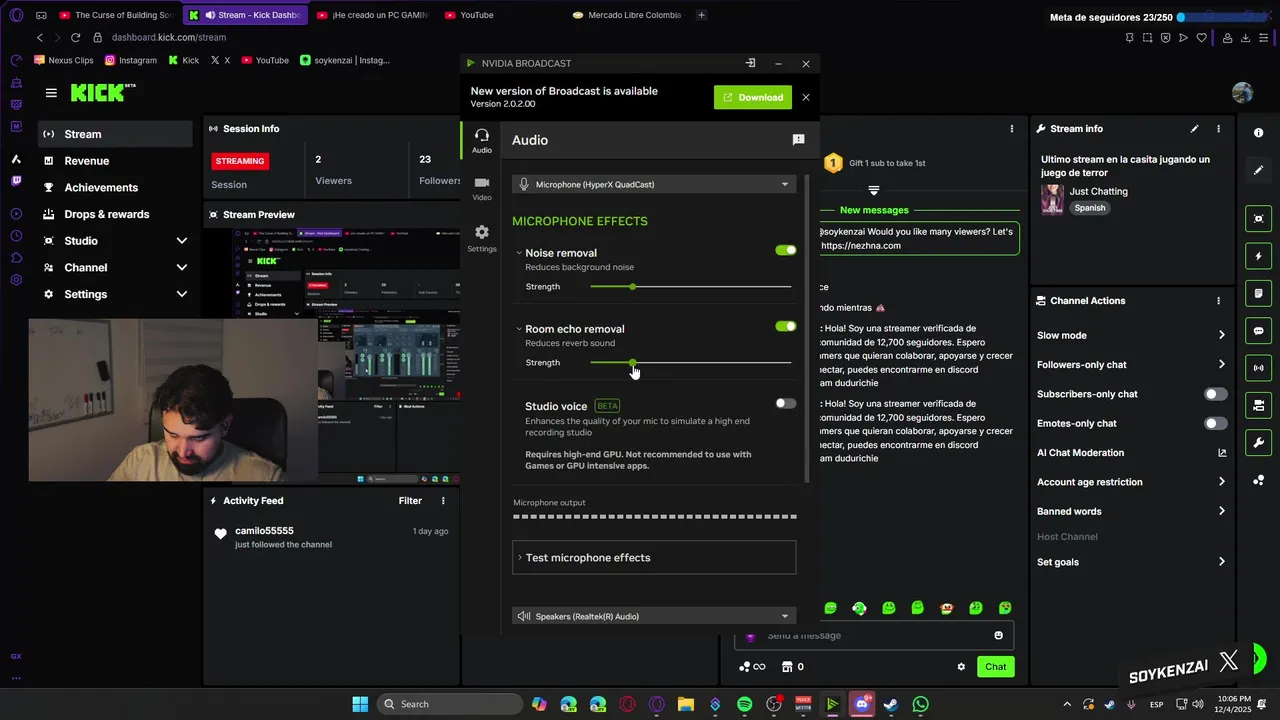
Task: Click the chat bubble icon in right toolbar
Action: coord(1258,331)
